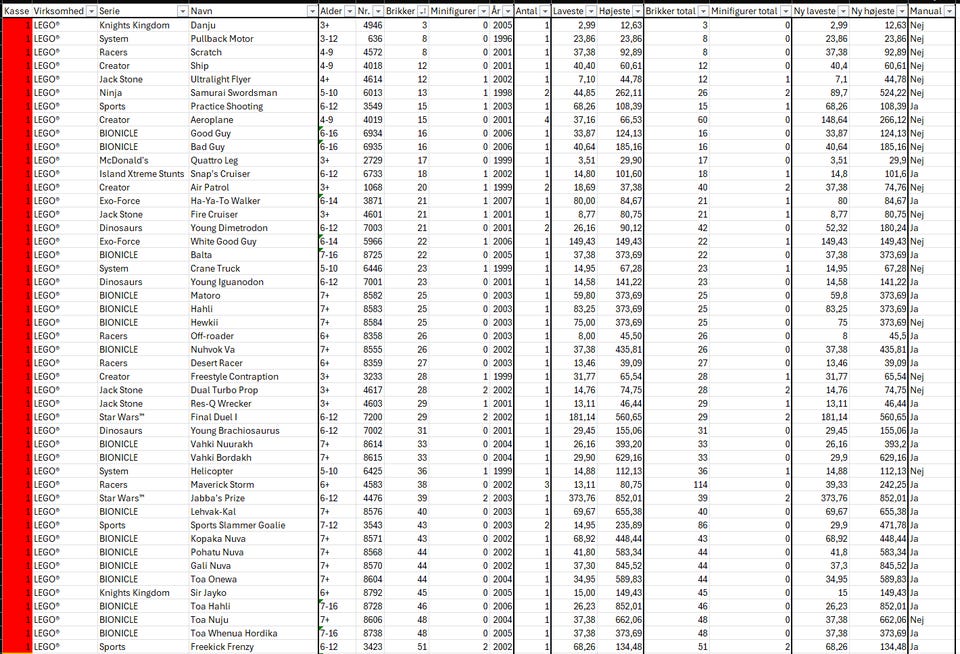Select set number 4946 cell
The width and height of the screenshot is (960, 654).
370,25
